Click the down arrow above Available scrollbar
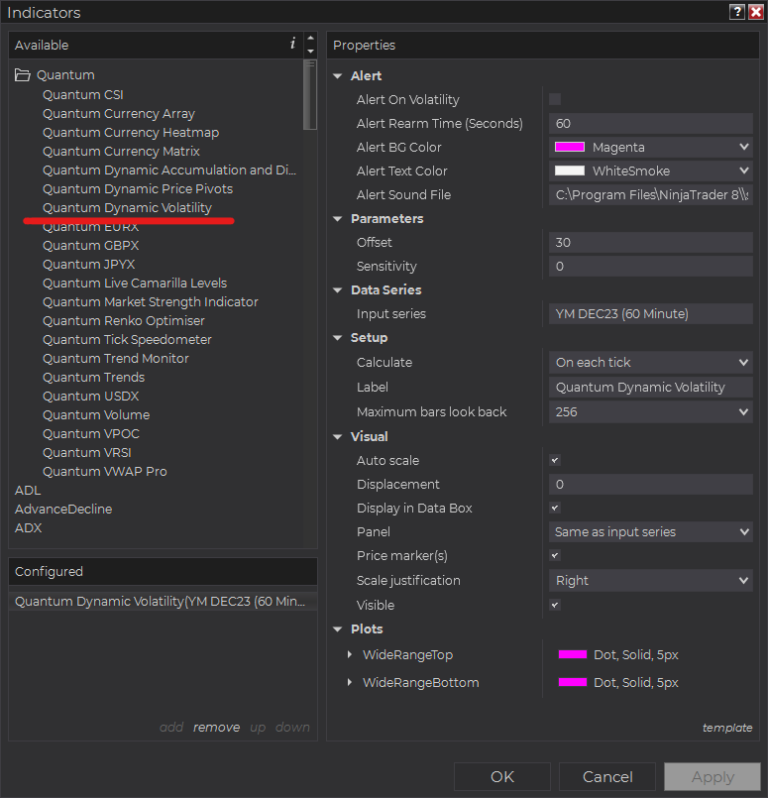The width and height of the screenshot is (768, 798). tap(310, 51)
